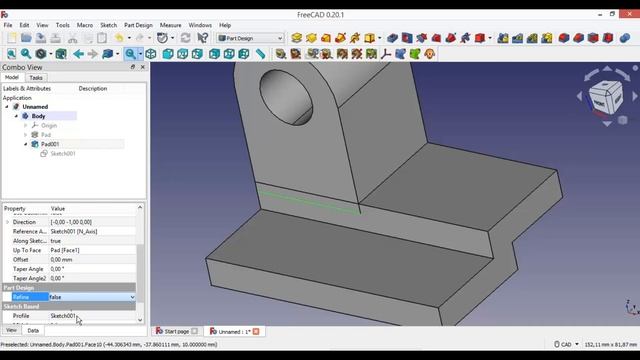Activate the What's This help pointer
Screen dimensions: 640x360
click(x=202, y=38)
